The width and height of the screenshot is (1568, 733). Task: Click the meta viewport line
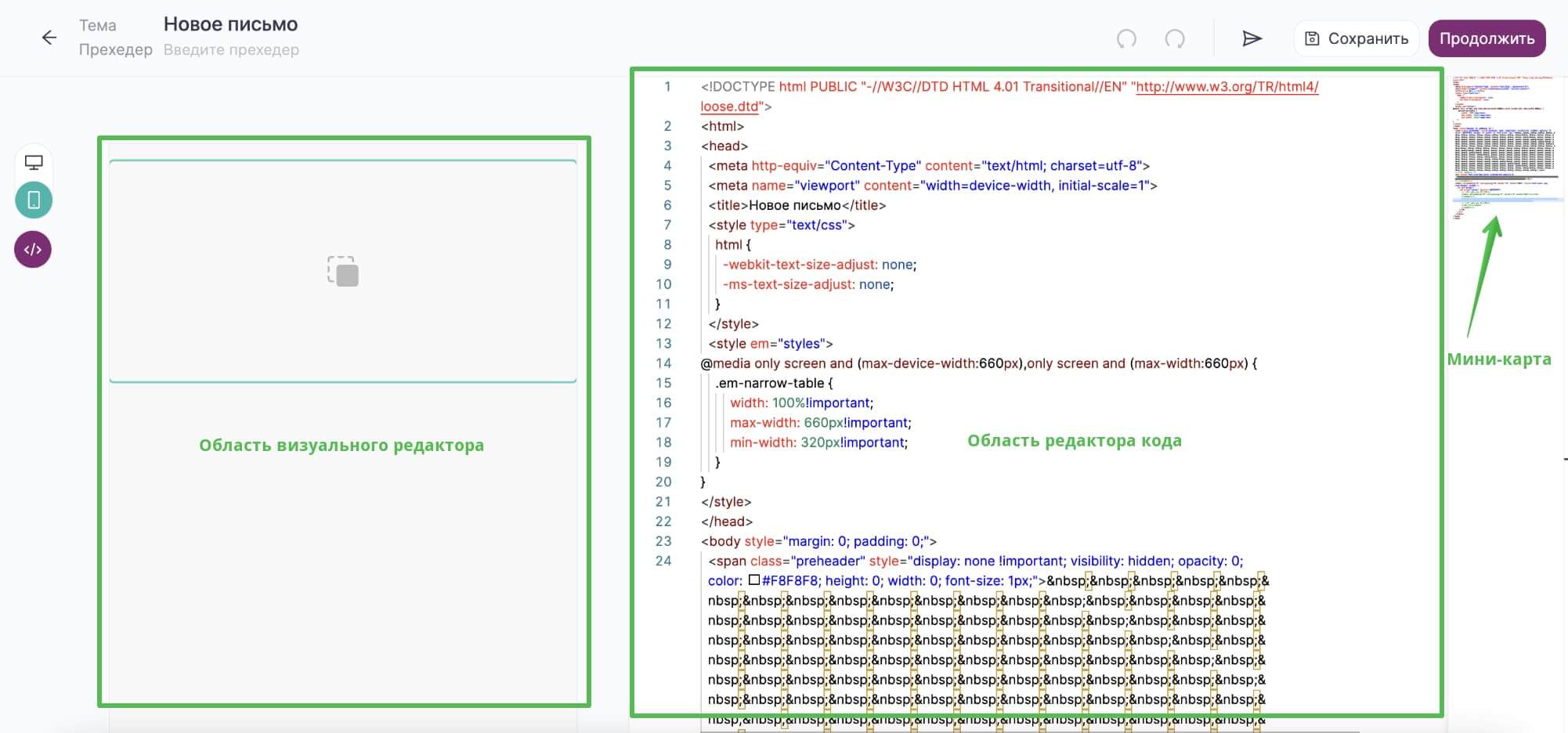(933, 186)
